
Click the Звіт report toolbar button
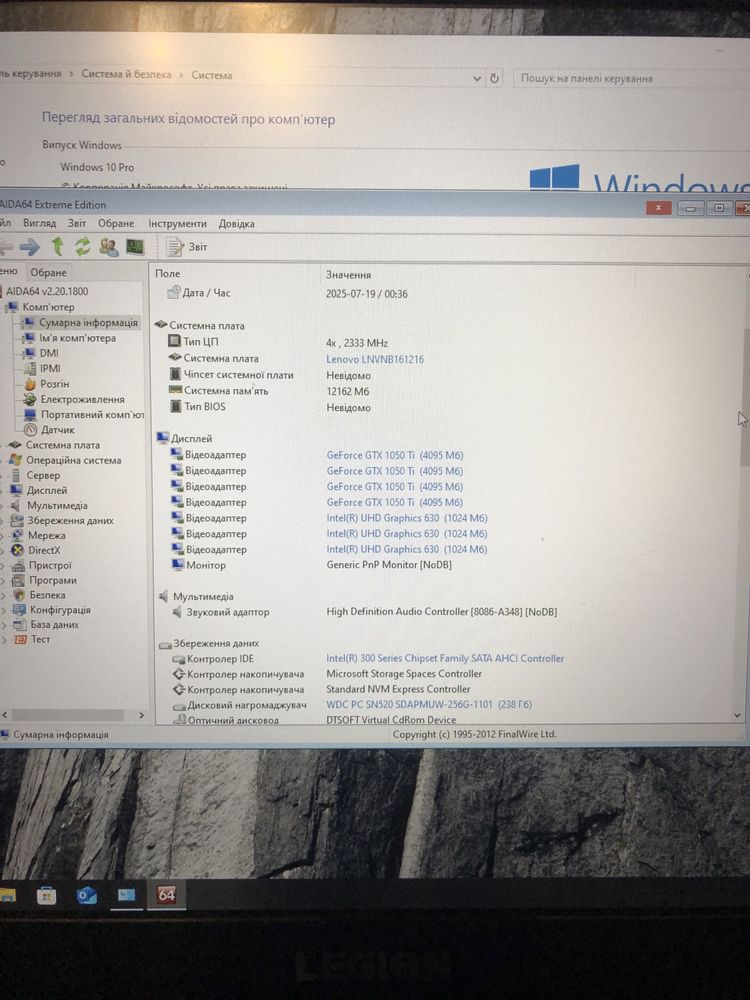coord(186,247)
